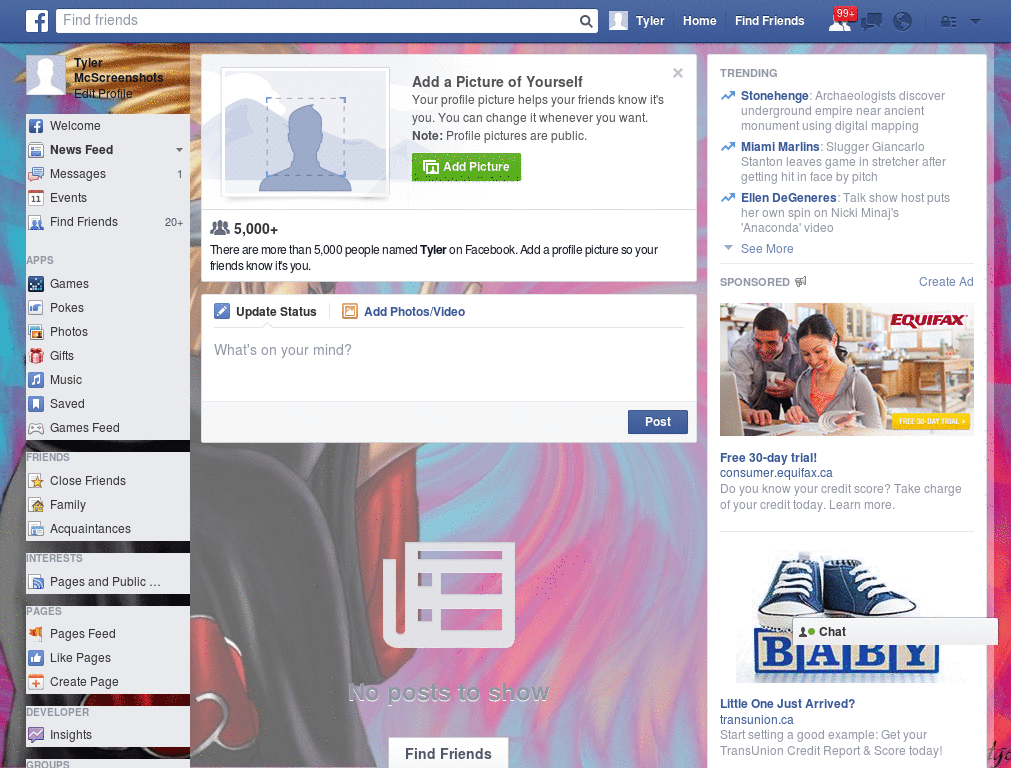Image resolution: width=1024 pixels, height=768 pixels.
Task: Open the Ellen DeGeneres trending topic
Action: pyautogui.click(x=788, y=198)
